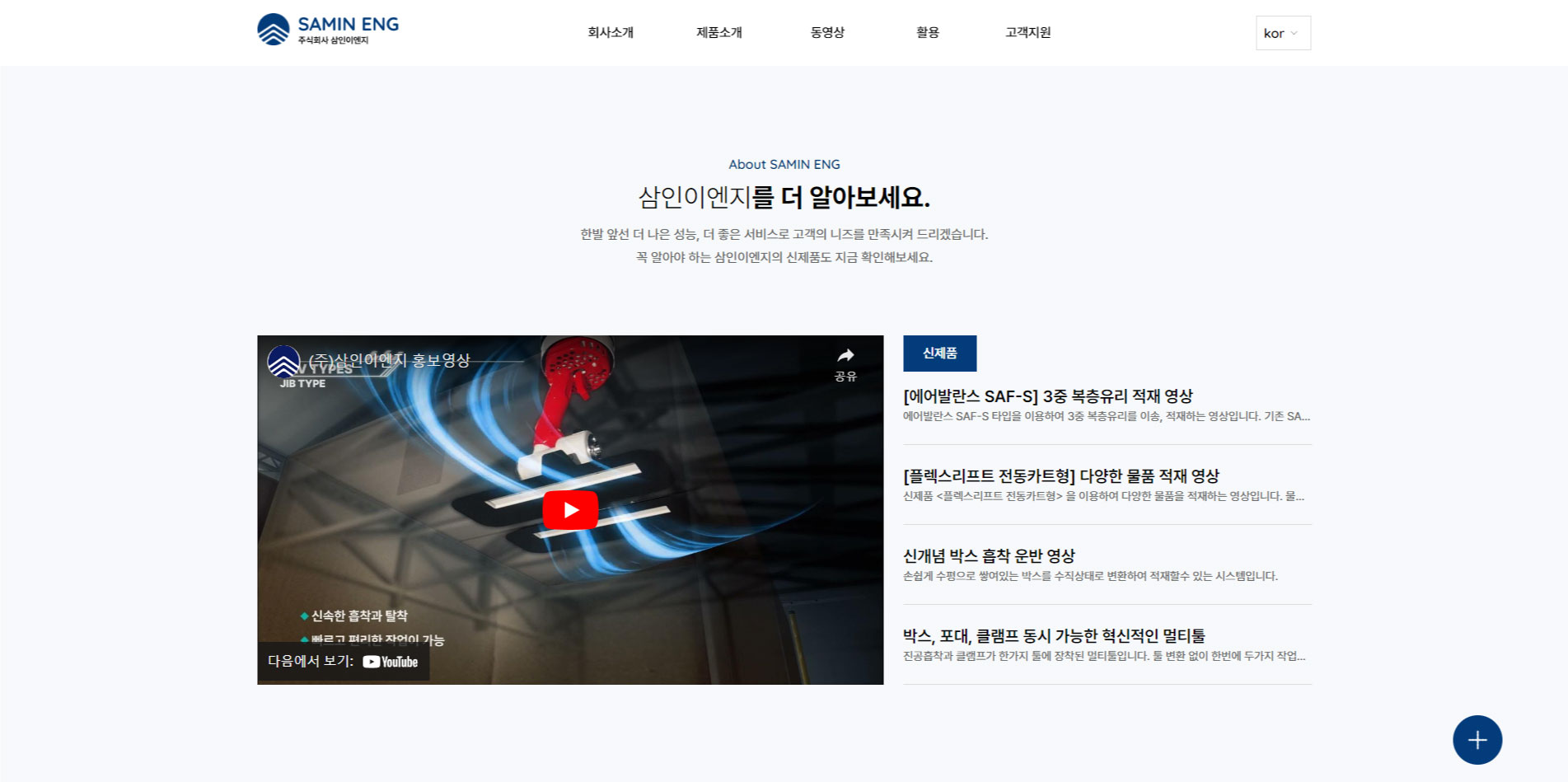Click the video title 삼인이엔지 홍보영상
1568x782 pixels.
tap(389, 361)
